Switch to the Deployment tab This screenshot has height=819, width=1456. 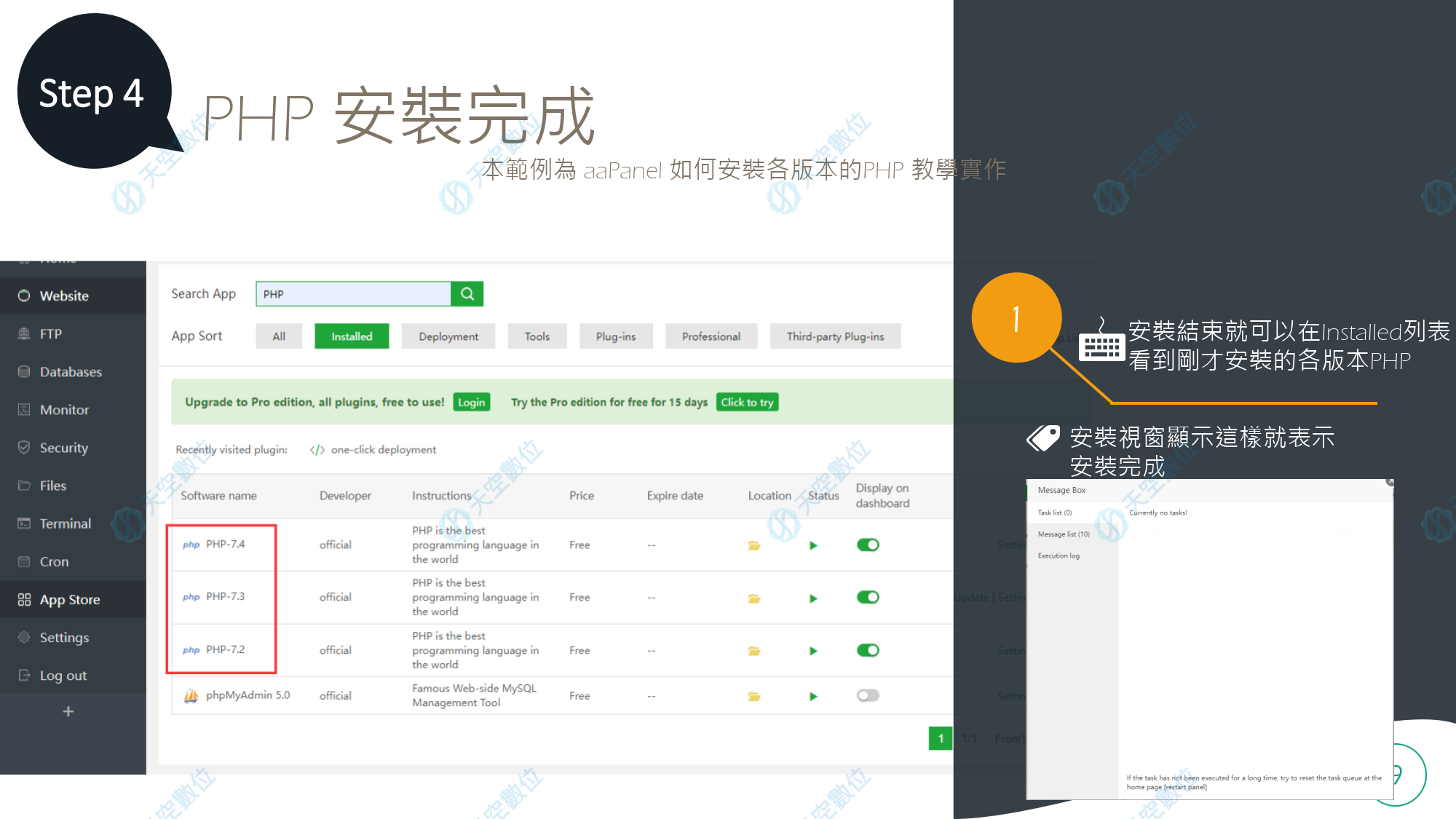pos(448,336)
